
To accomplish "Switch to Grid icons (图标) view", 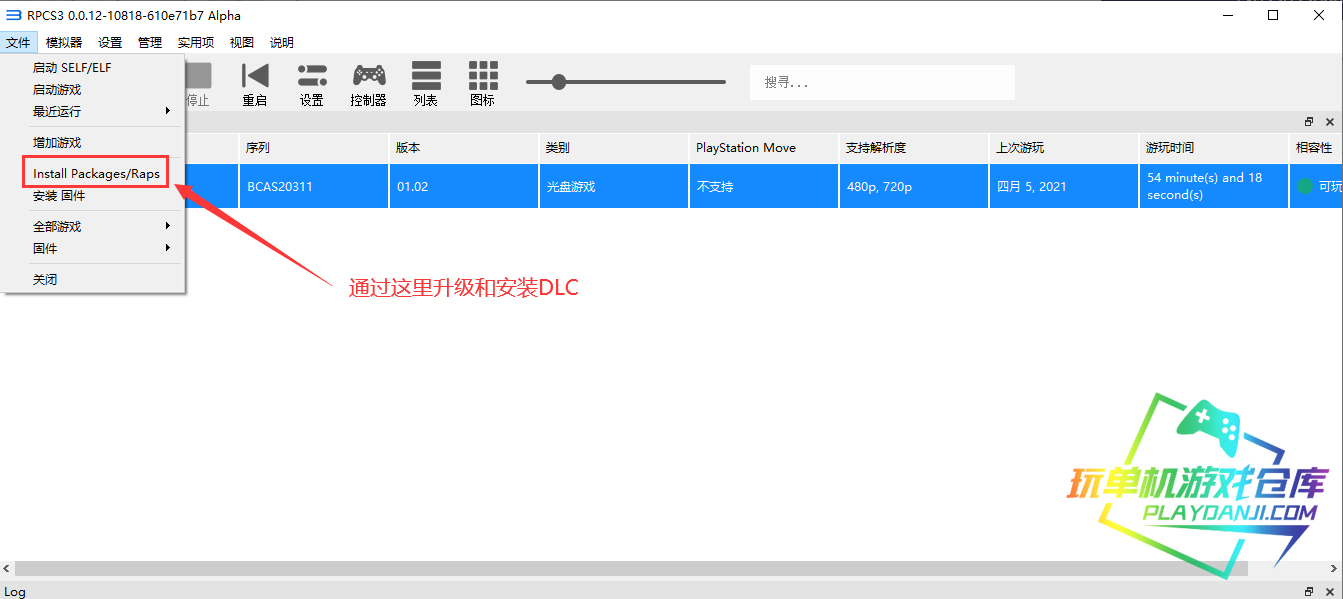I will pyautogui.click(x=483, y=84).
